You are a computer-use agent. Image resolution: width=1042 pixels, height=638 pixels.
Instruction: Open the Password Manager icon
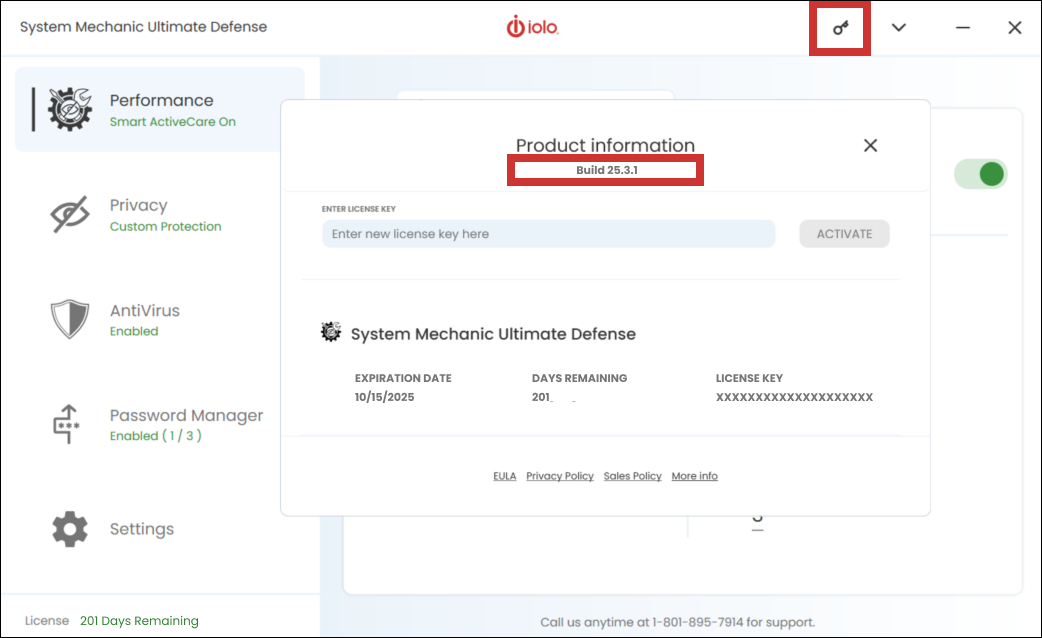pyautogui.click(x=66, y=424)
